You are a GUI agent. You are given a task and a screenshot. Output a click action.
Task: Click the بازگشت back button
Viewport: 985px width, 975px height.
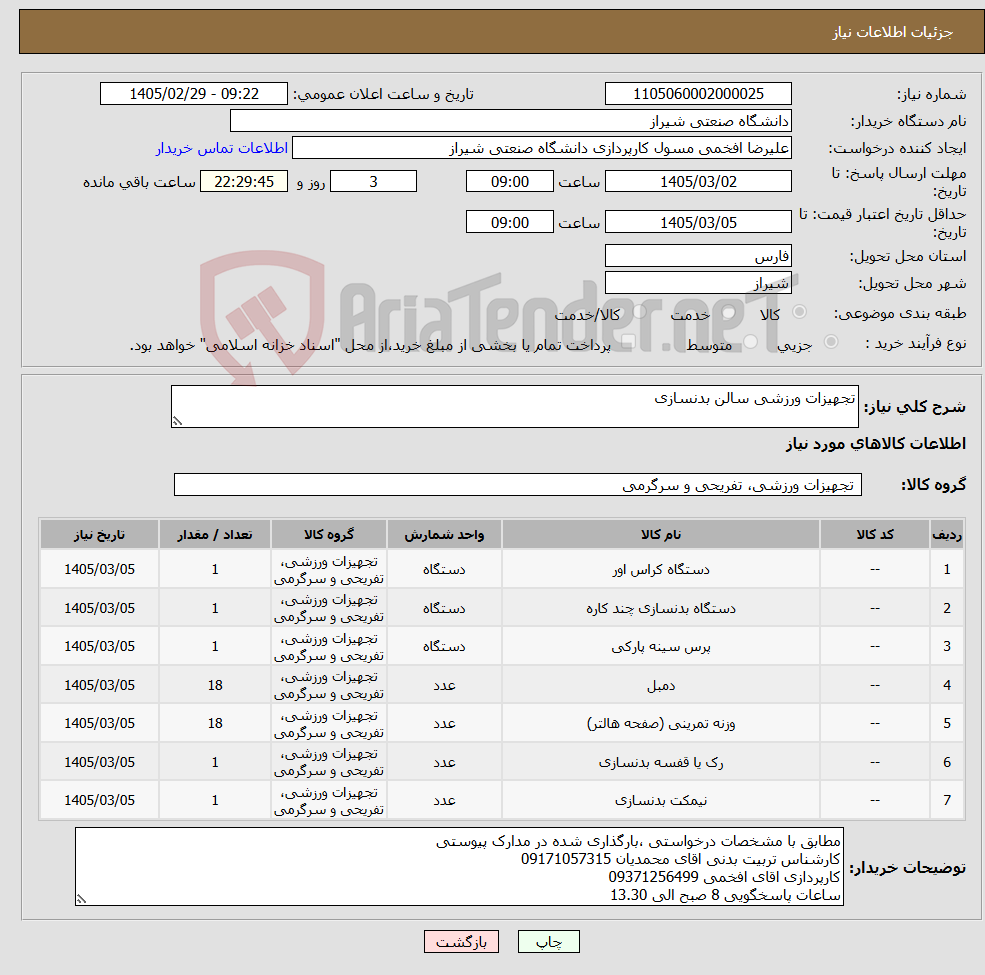click(x=461, y=942)
